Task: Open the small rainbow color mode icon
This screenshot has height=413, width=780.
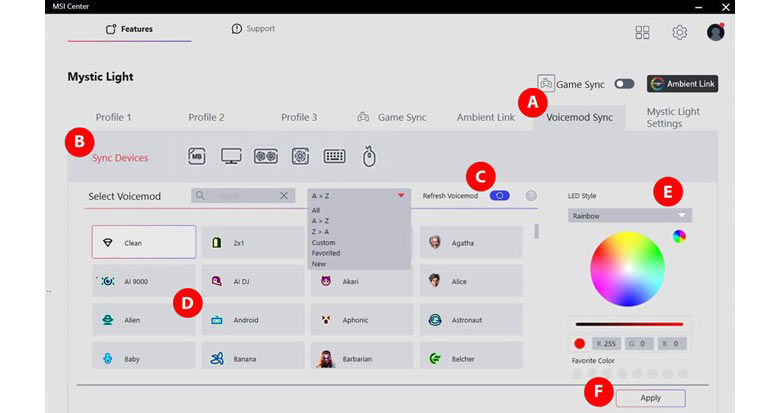Action: click(x=679, y=236)
